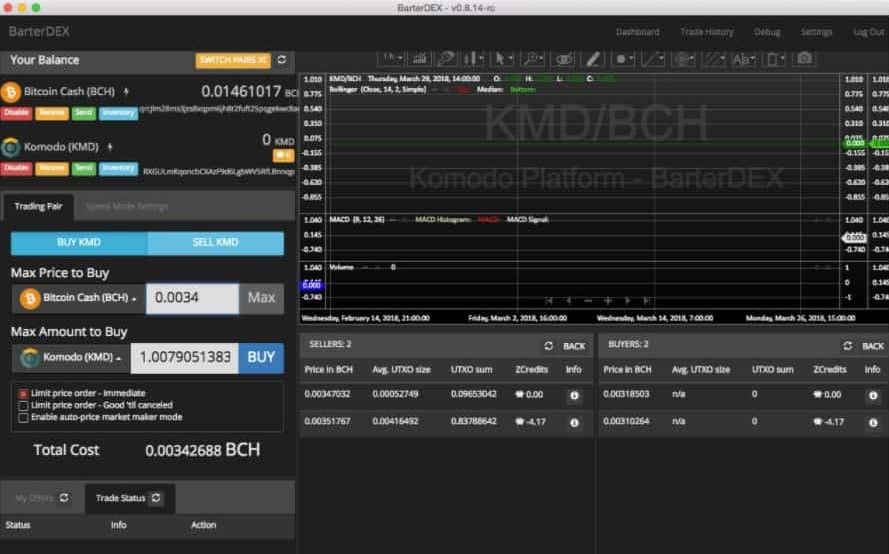Click the refresh icon on Trade Status tab

point(156,498)
